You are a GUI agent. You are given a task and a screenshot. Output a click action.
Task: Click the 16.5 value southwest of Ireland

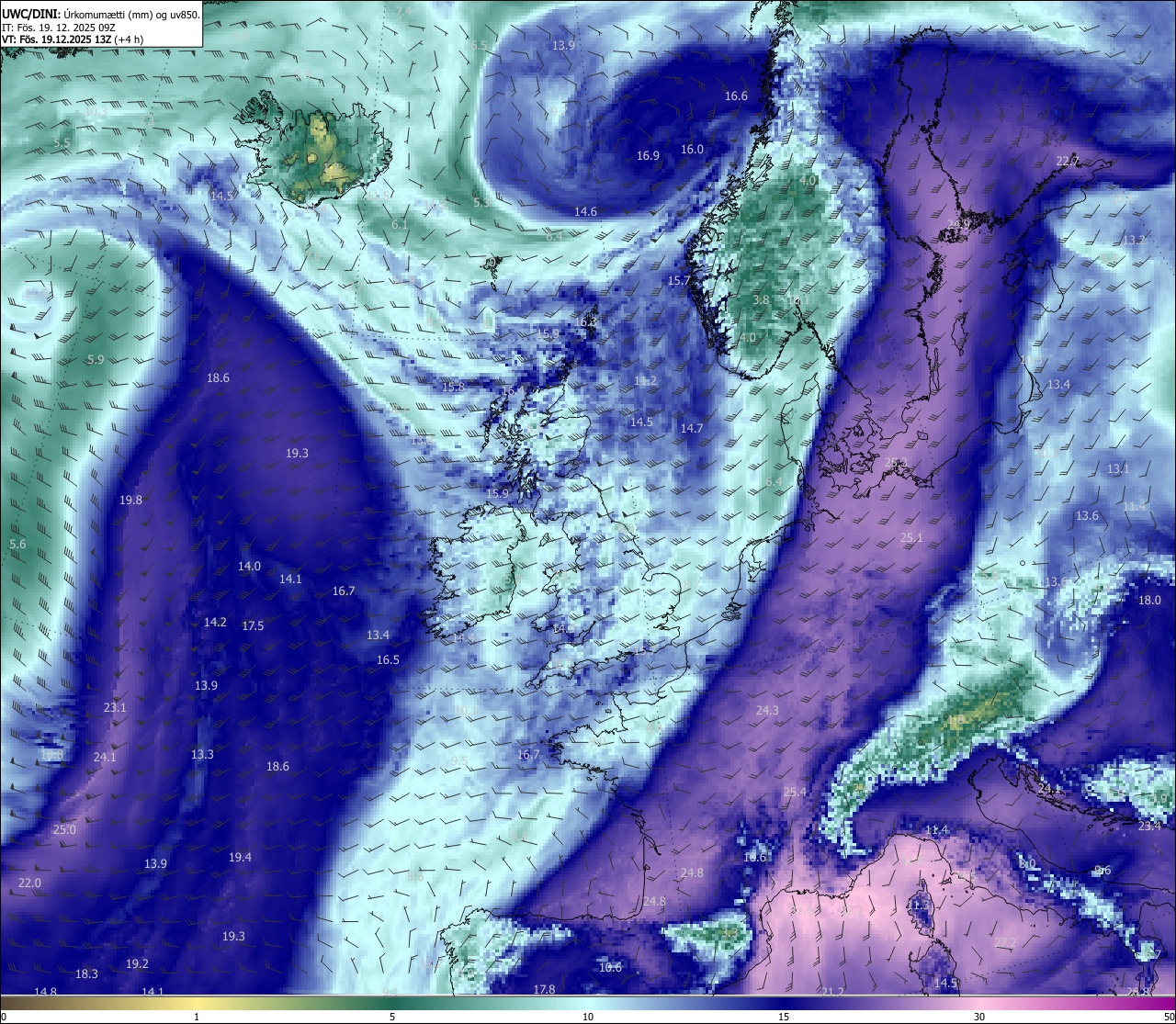[x=388, y=660]
